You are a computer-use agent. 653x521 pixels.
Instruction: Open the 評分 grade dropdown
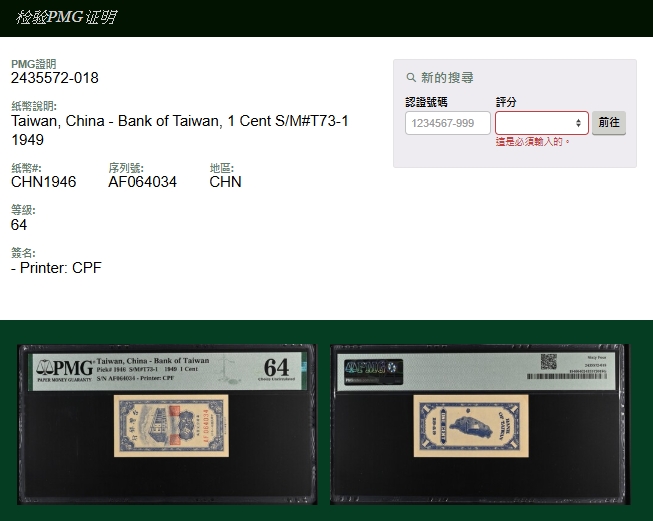pos(541,123)
